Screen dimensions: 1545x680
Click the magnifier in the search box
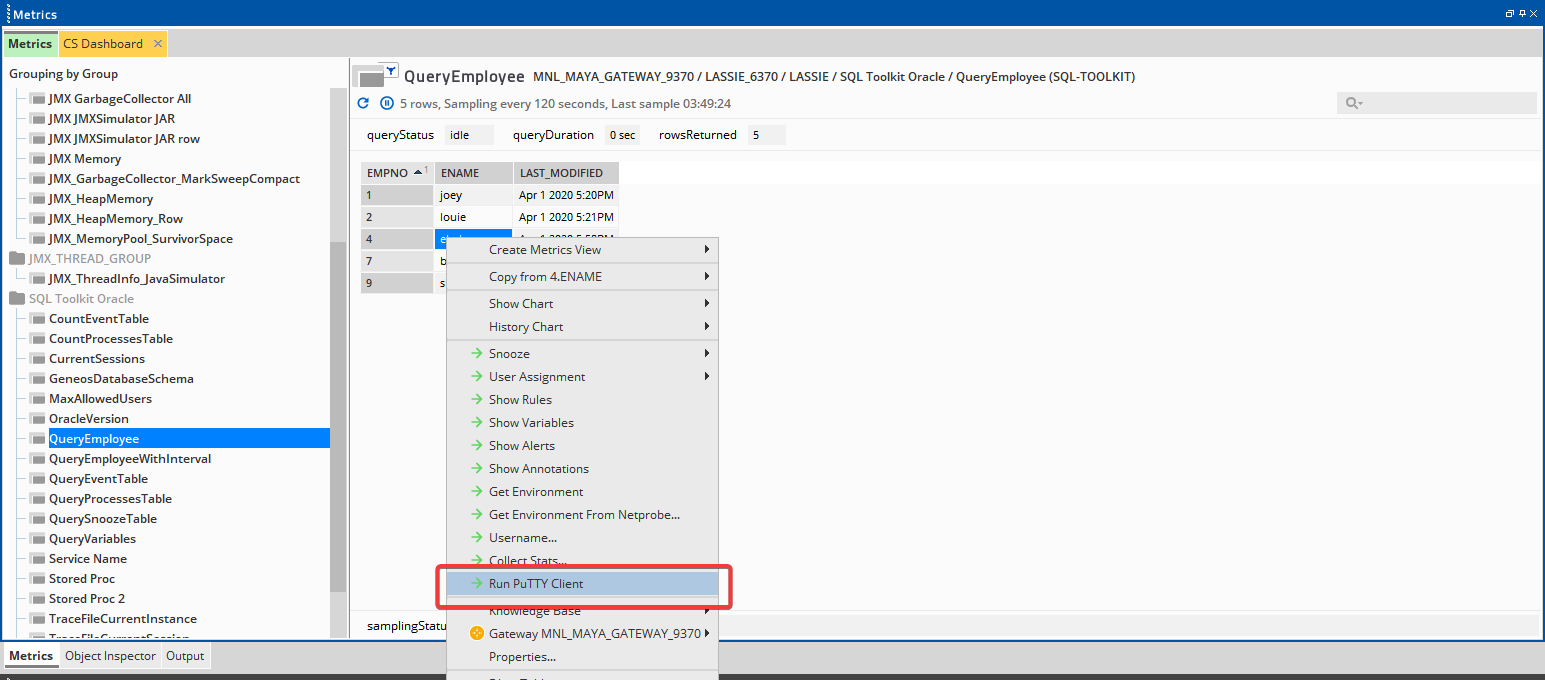tap(1352, 103)
